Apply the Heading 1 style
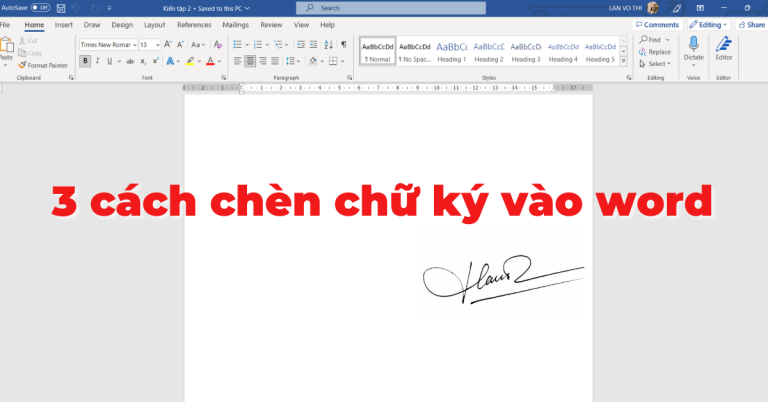Image resolution: width=768 pixels, height=402 pixels. click(452, 51)
